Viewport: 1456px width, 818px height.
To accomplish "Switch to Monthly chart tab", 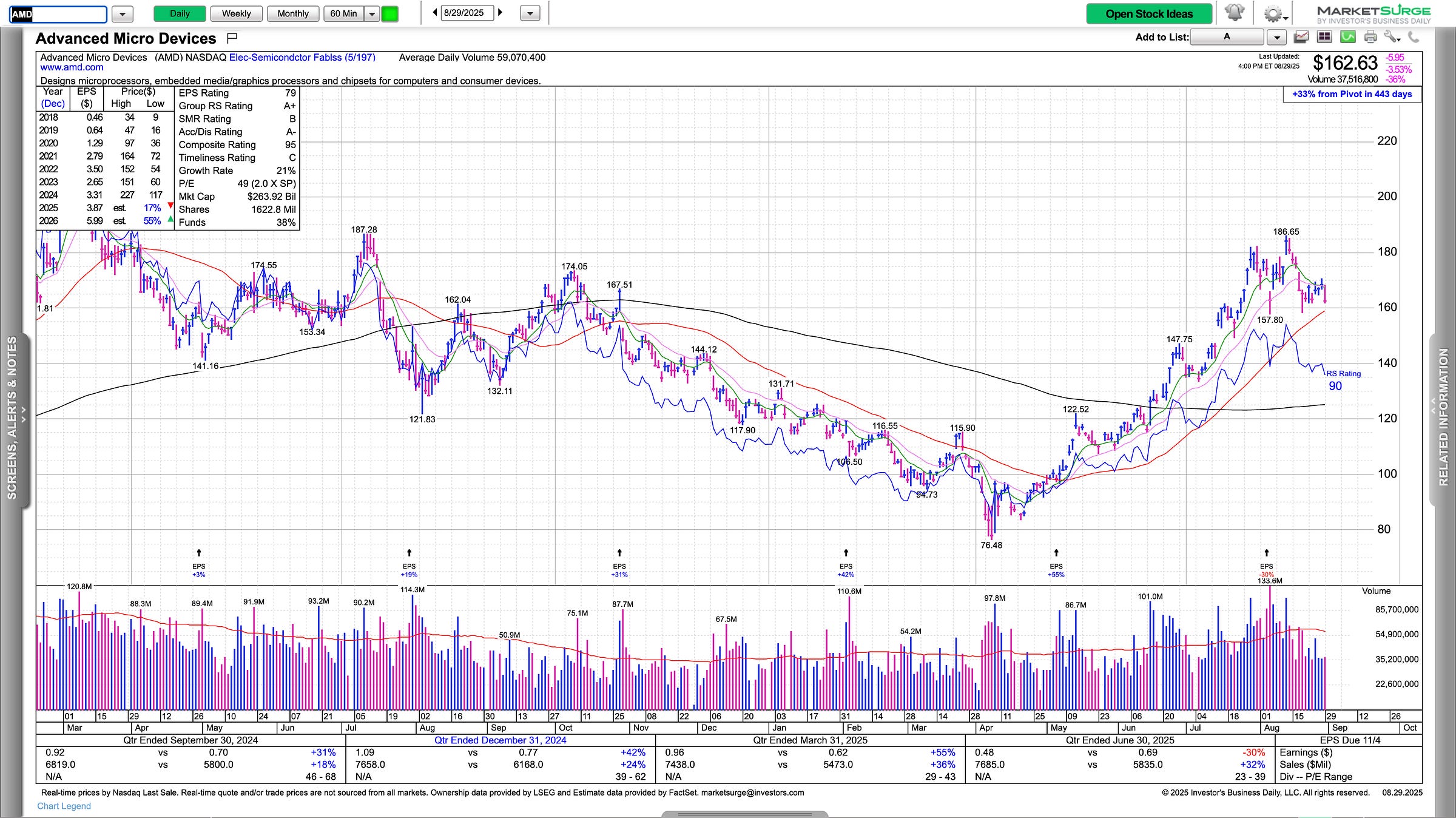I will click(x=293, y=13).
